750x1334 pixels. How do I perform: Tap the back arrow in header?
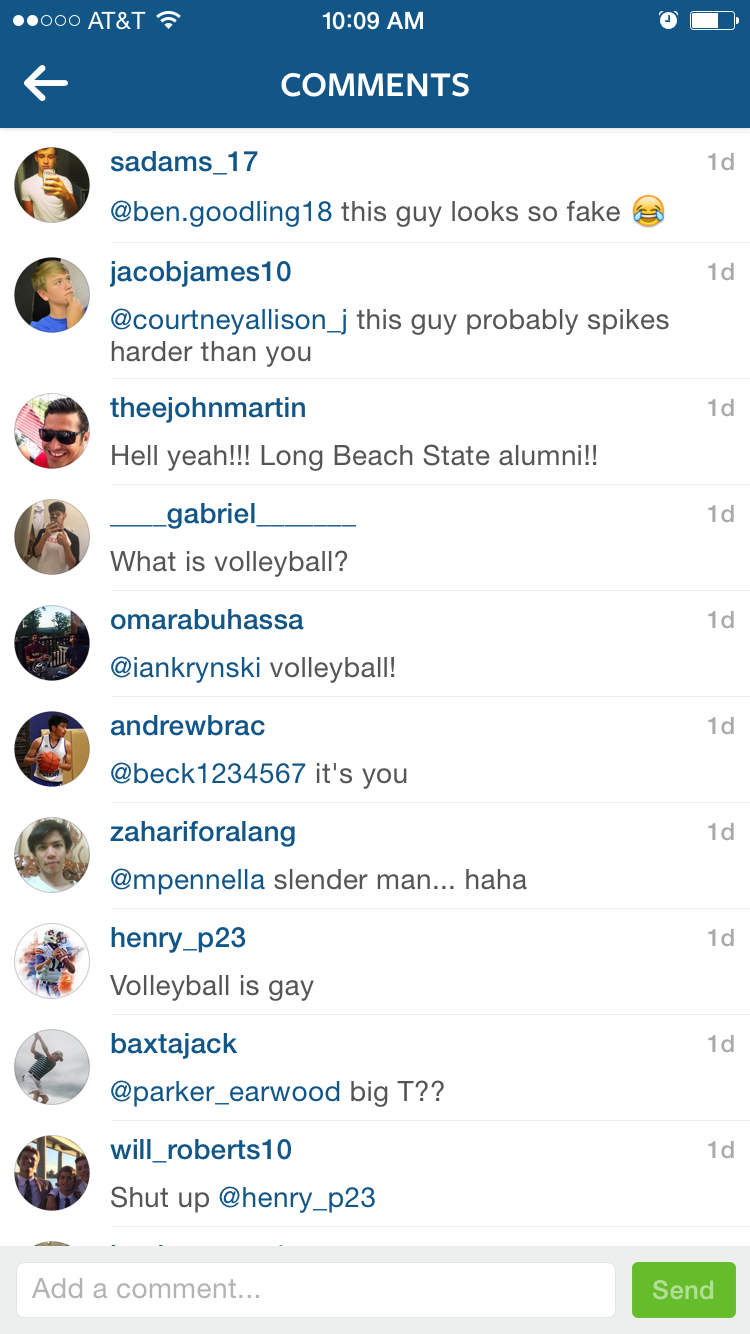coord(46,84)
